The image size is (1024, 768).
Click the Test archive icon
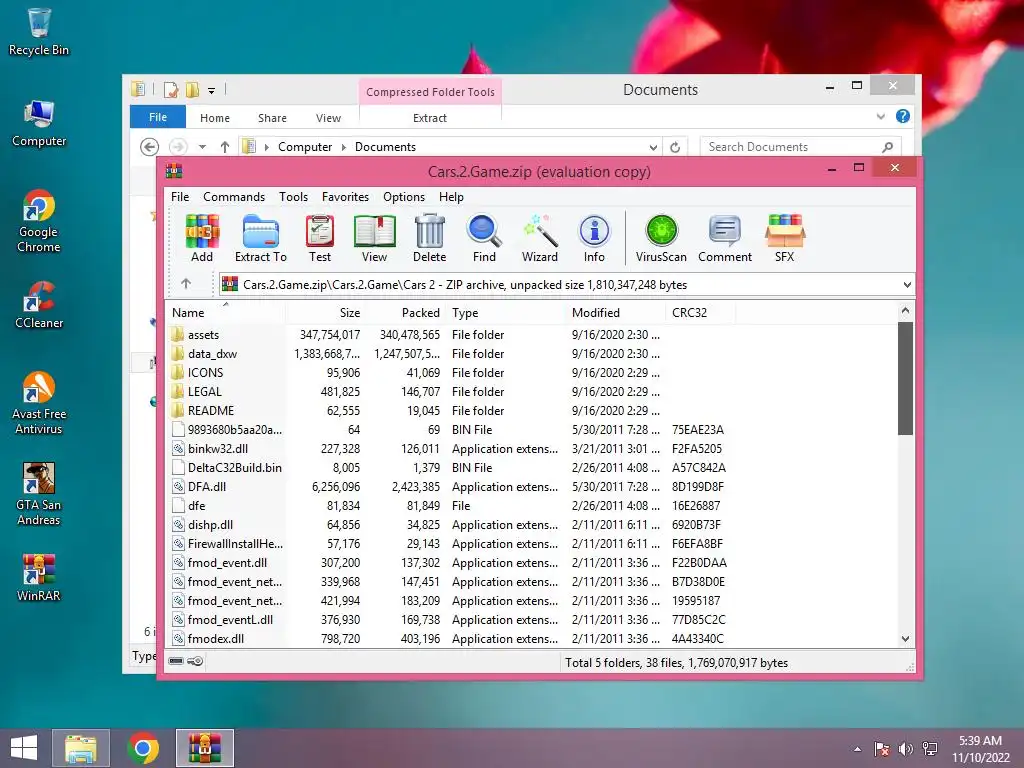pyautogui.click(x=319, y=238)
